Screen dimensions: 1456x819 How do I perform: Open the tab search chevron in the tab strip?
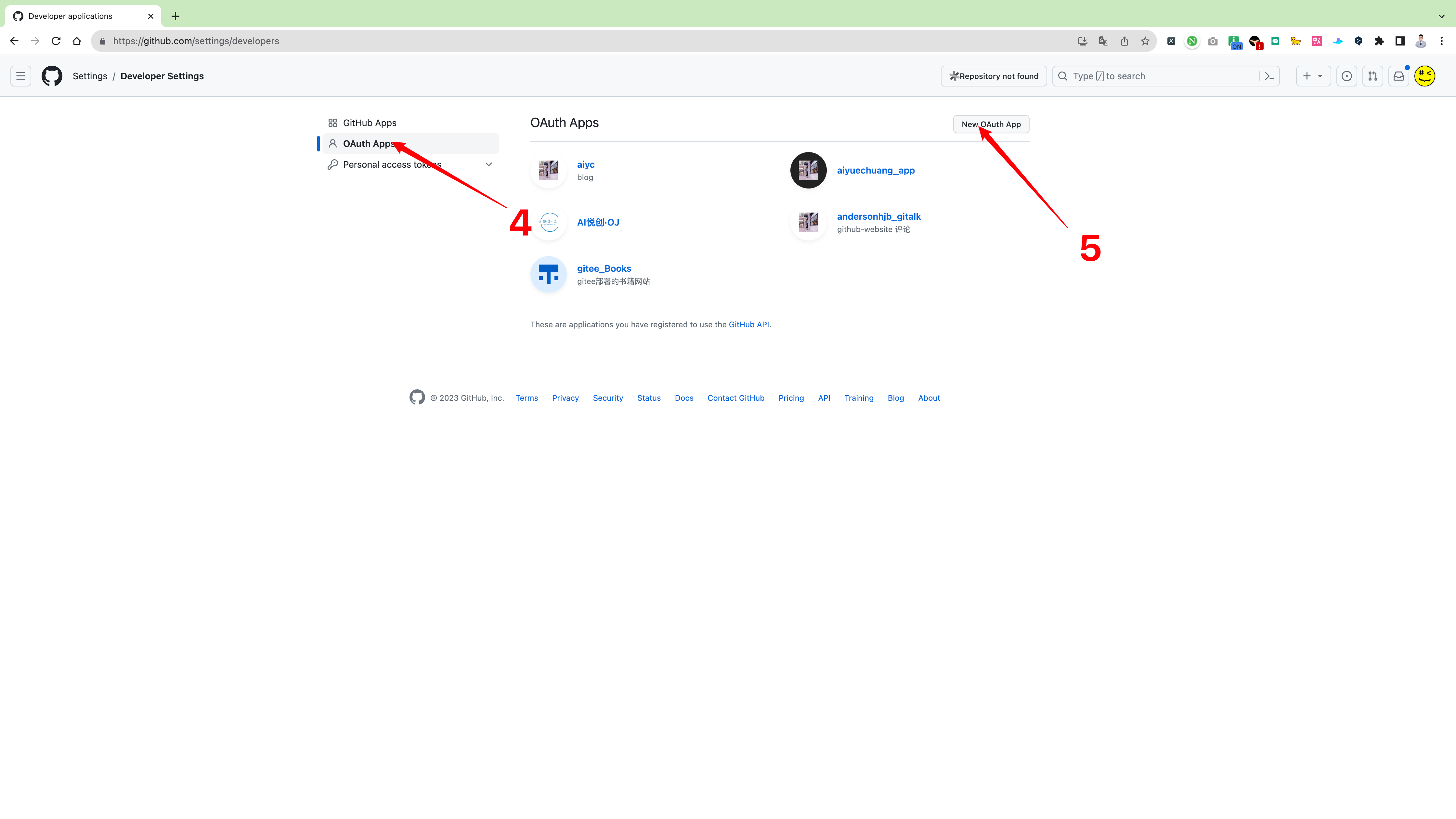point(1441,16)
